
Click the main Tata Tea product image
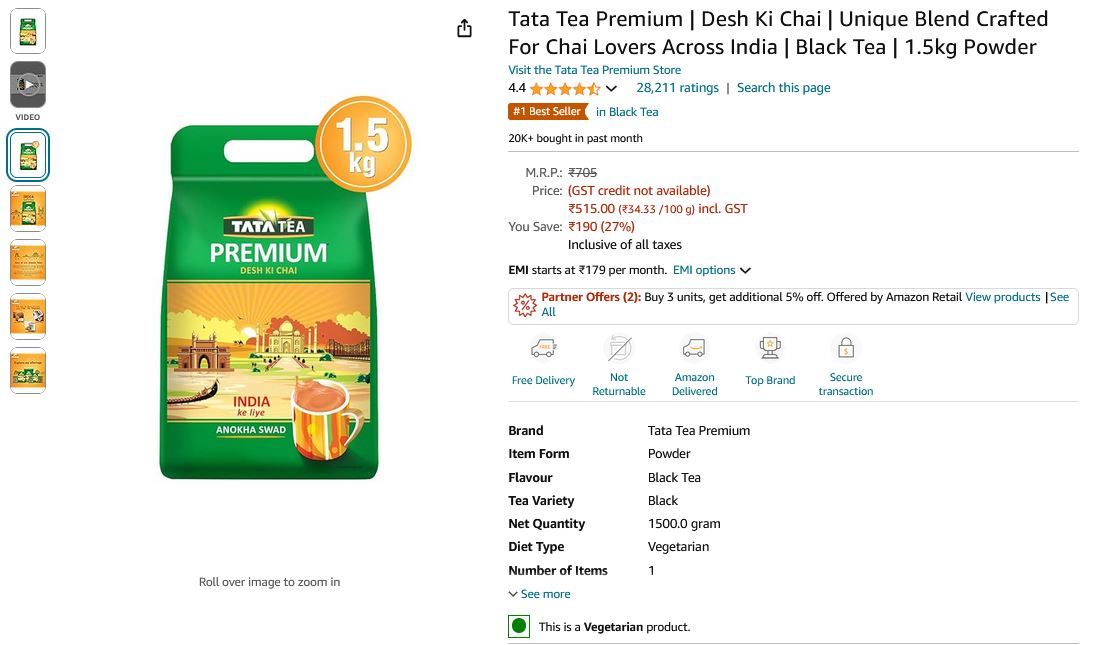pos(270,300)
